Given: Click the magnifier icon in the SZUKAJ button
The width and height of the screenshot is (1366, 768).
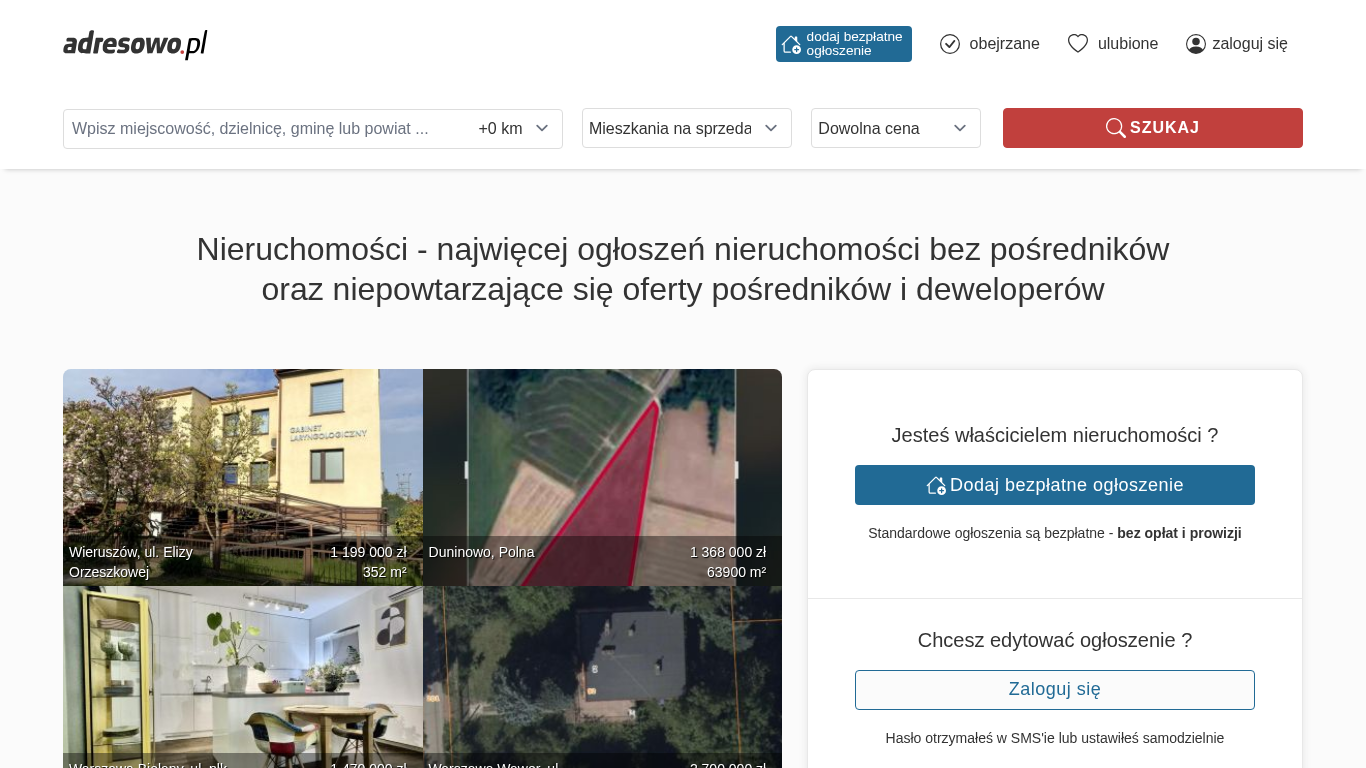Looking at the screenshot, I should pyautogui.click(x=1115, y=128).
